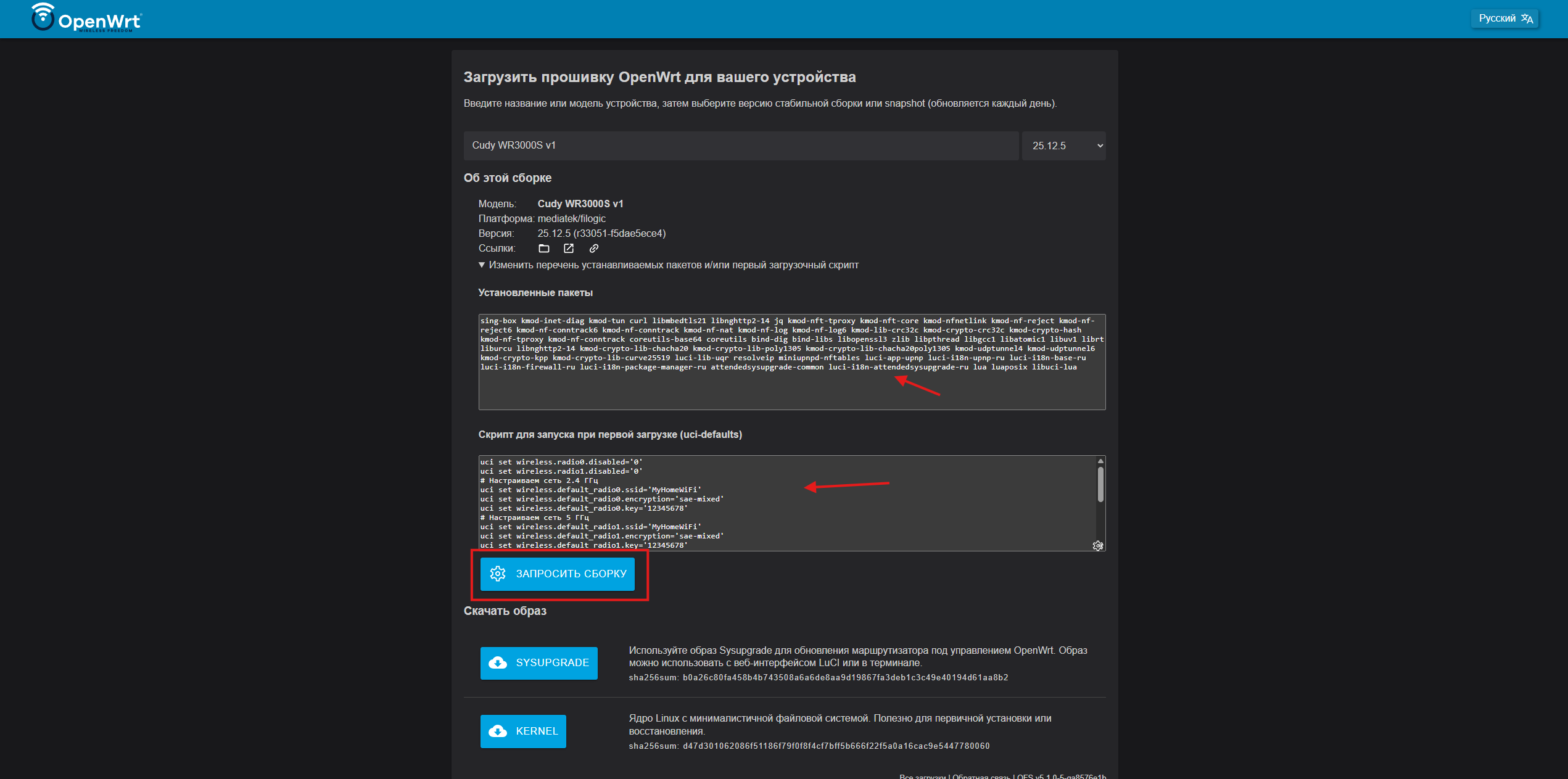Click the version text 25.12.5 (r33051-f5dae5ece4)
This screenshot has width=1568, height=779.
601,234
